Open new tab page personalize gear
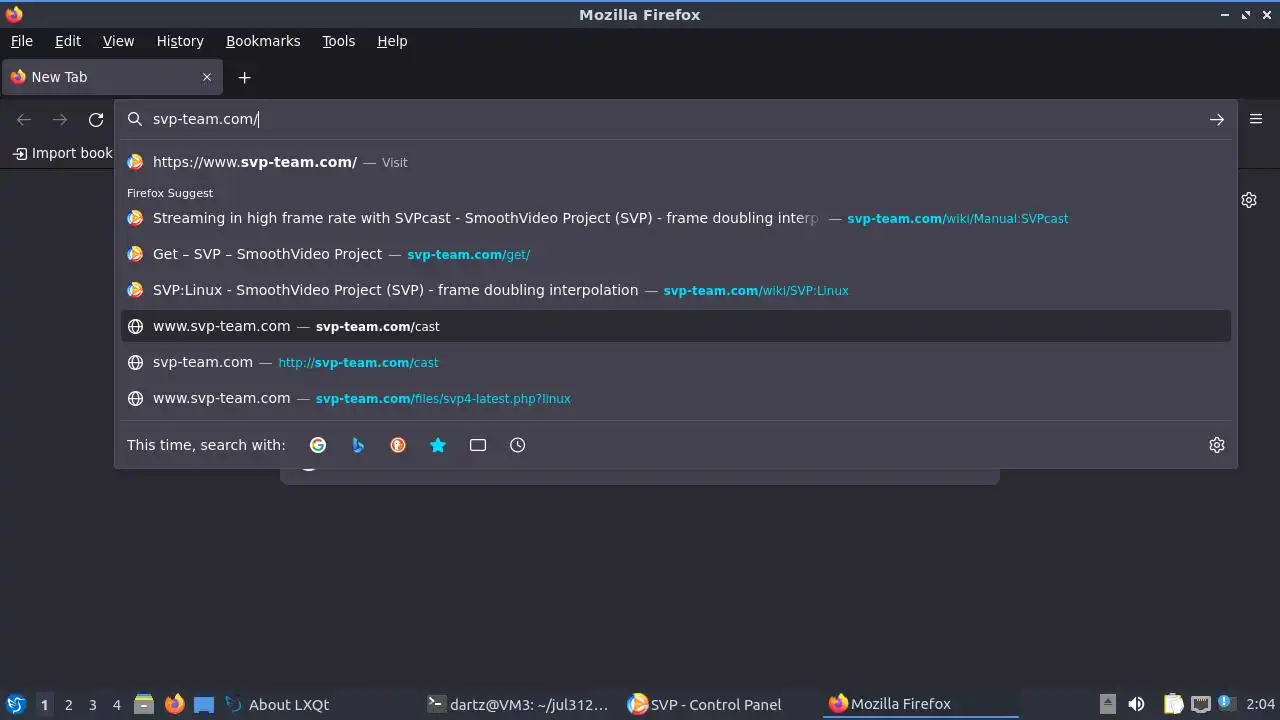Image resolution: width=1280 pixels, height=720 pixels. point(1249,200)
